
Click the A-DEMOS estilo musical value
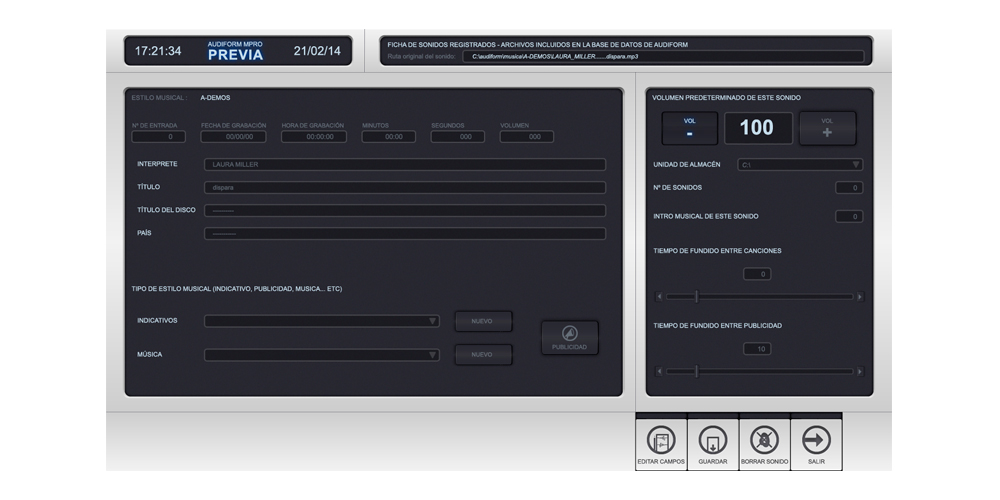point(215,98)
